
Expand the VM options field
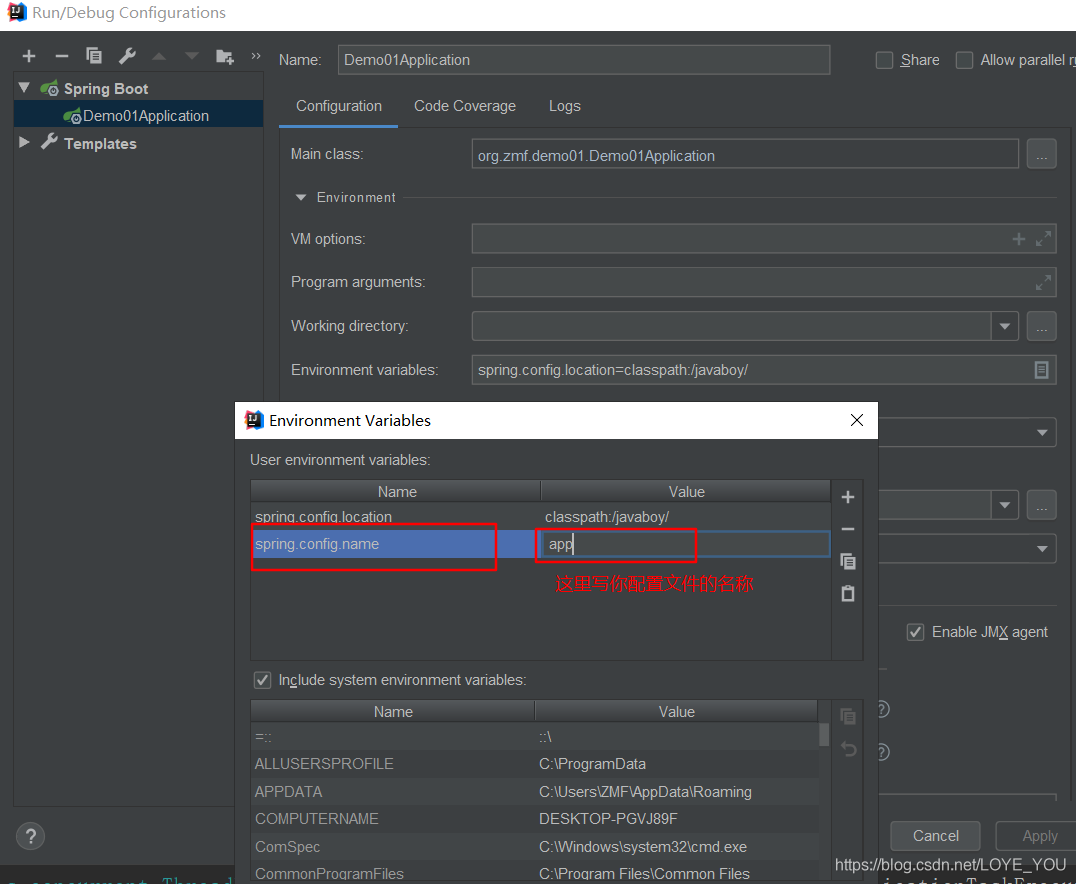1043,239
